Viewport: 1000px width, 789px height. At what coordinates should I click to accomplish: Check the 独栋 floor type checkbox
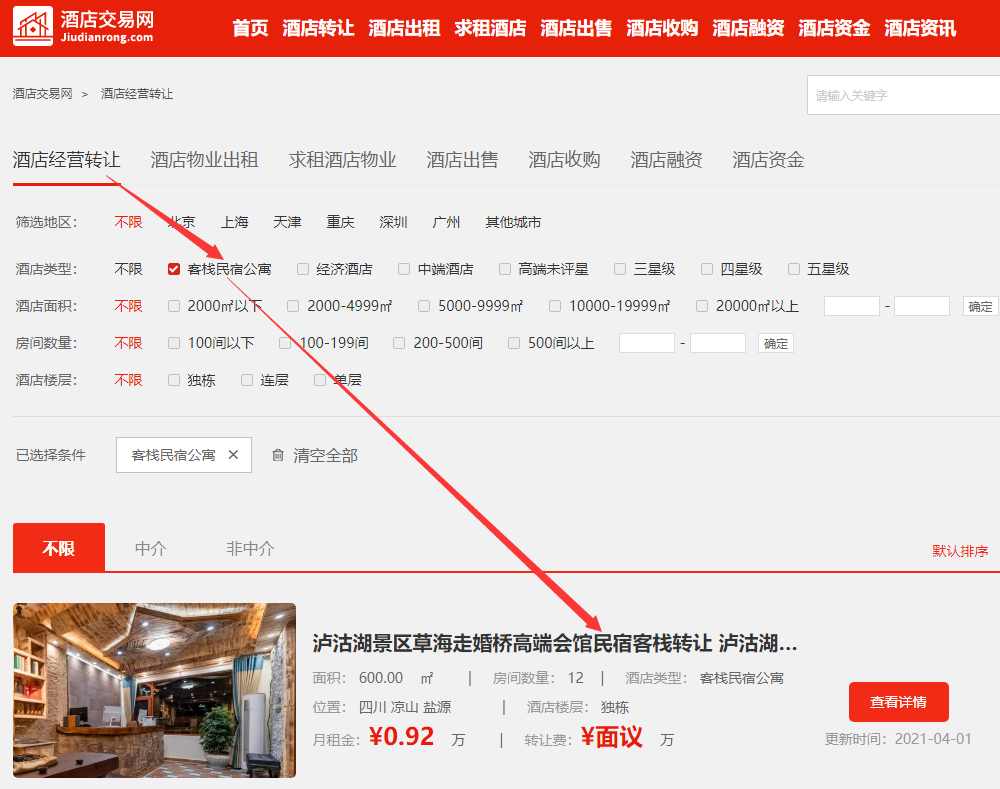(173, 380)
